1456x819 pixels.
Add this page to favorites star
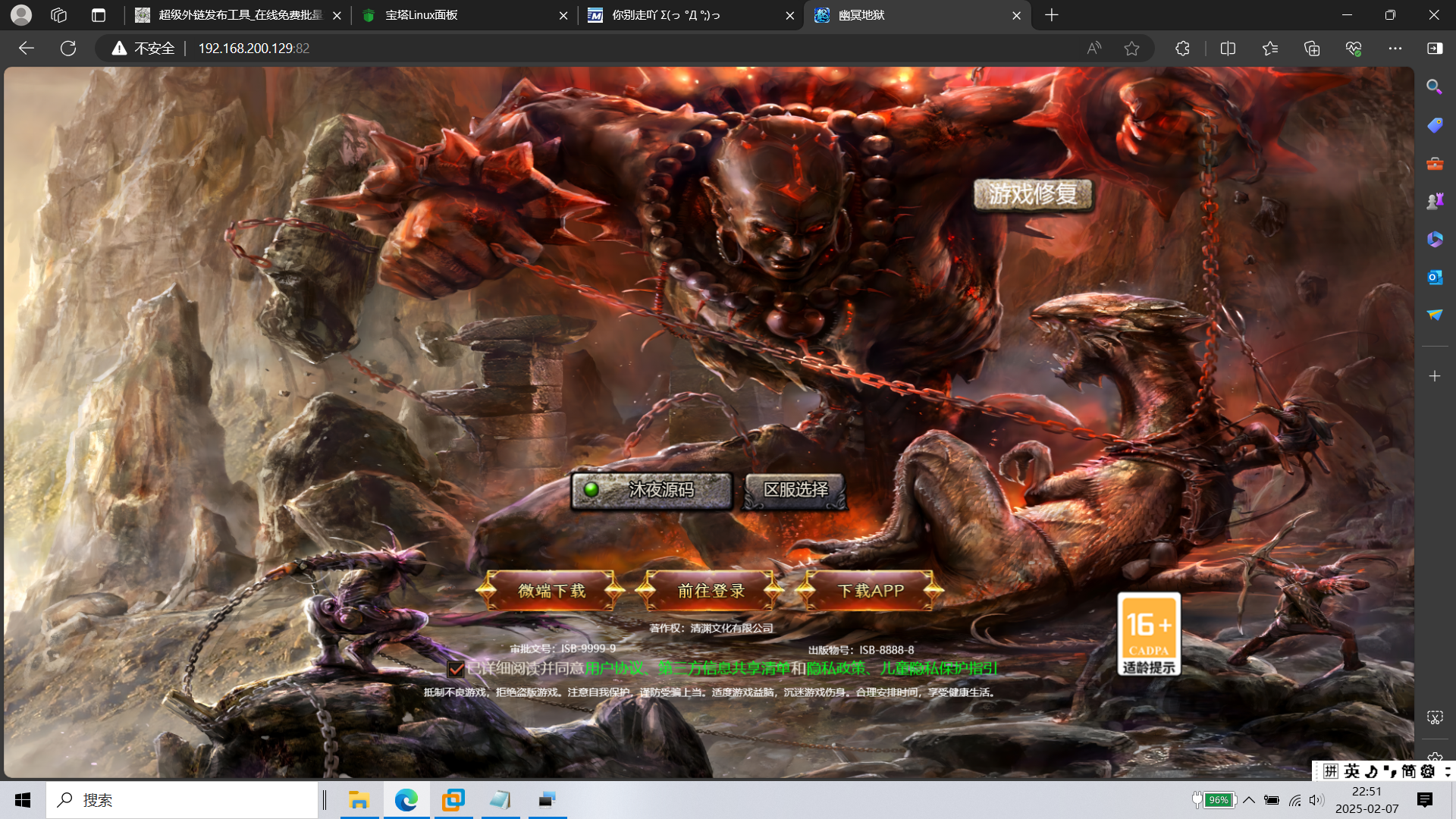(1131, 49)
